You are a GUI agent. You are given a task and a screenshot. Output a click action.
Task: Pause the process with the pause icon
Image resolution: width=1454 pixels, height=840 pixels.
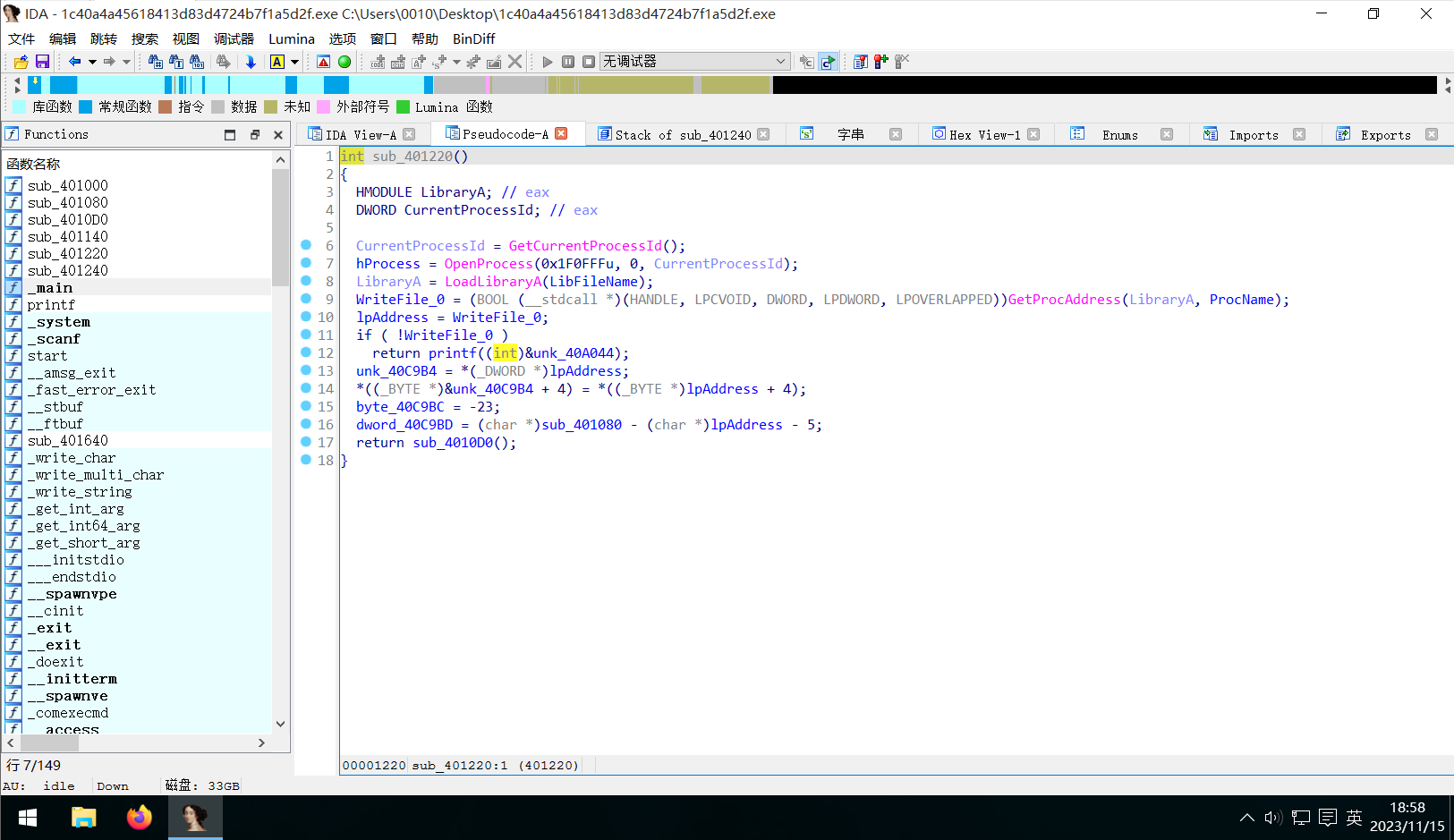[568, 62]
